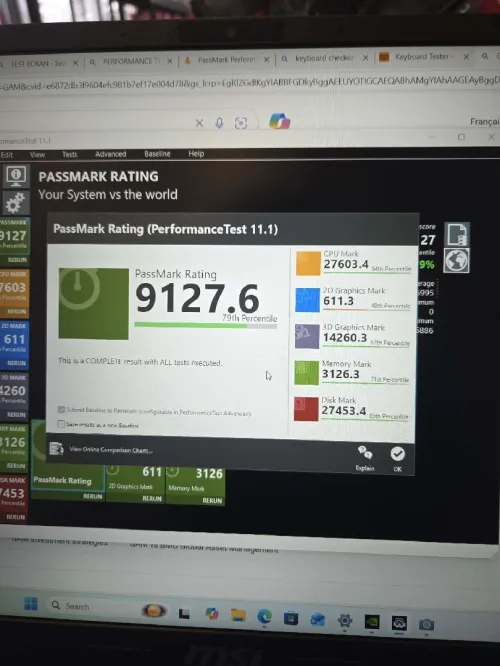Click RERUN on the Memory Mark 3126 sidebar tile
Image resolution: width=500 pixels, height=666 pixels.
(x=16, y=466)
